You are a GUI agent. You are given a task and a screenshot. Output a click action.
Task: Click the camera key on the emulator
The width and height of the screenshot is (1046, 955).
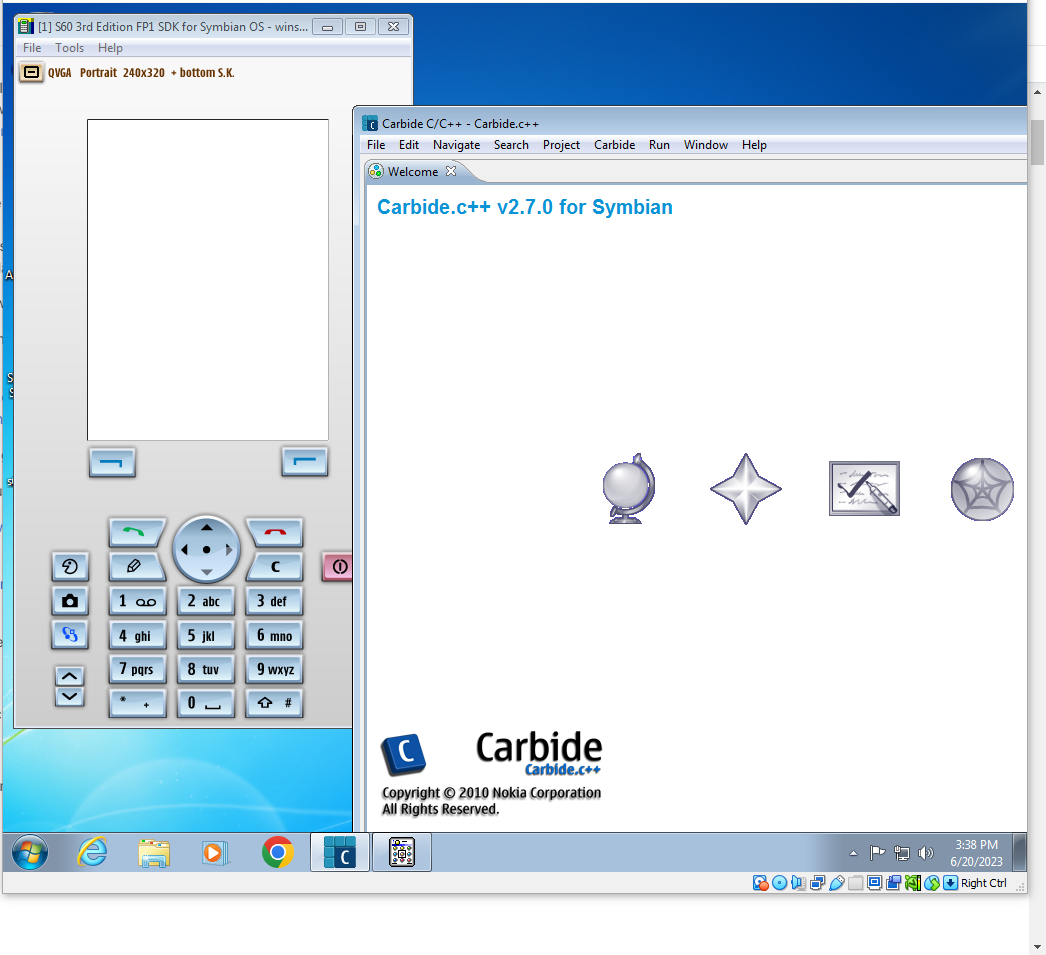tap(70, 601)
